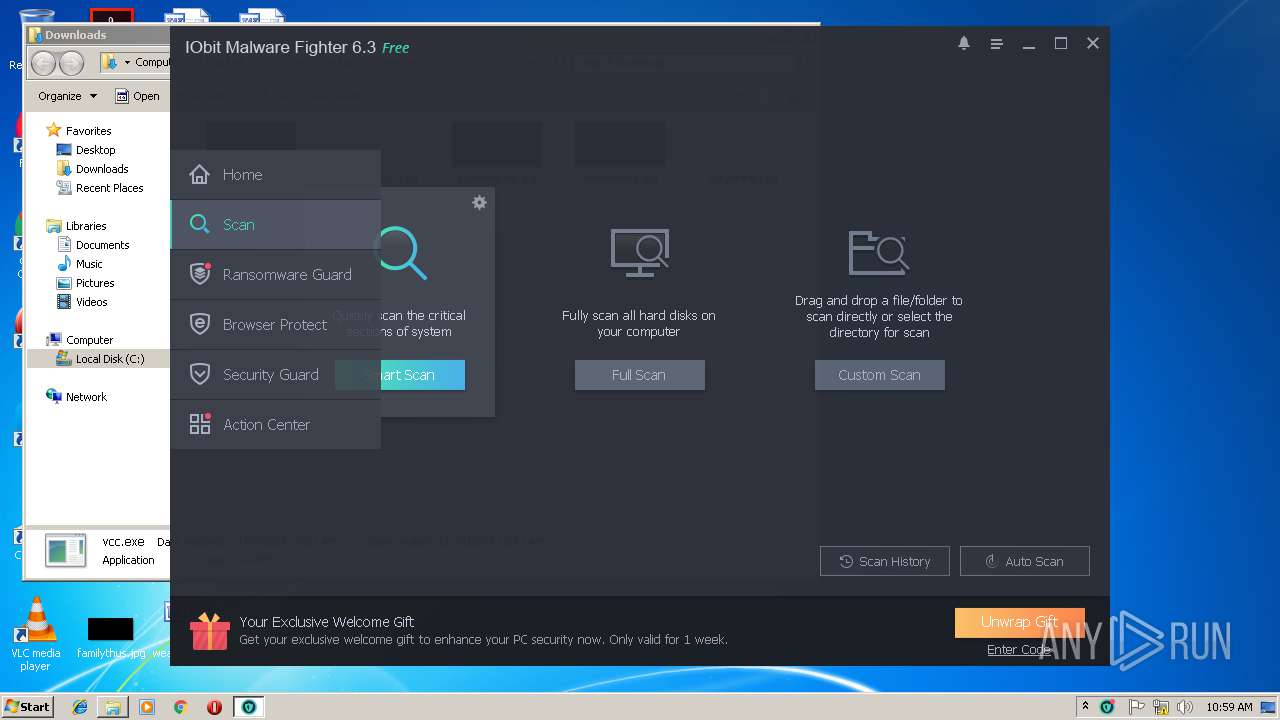Start a Smart Scan
1280x720 pixels.
coord(400,375)
